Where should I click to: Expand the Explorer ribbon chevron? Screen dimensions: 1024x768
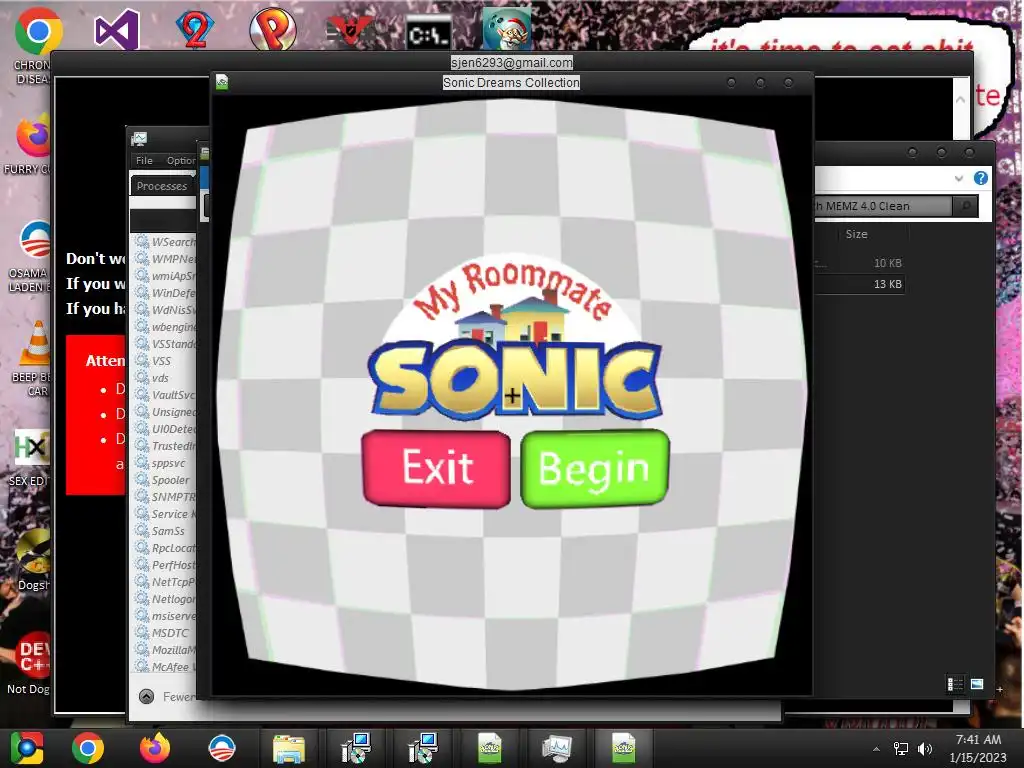coord(958,178)
